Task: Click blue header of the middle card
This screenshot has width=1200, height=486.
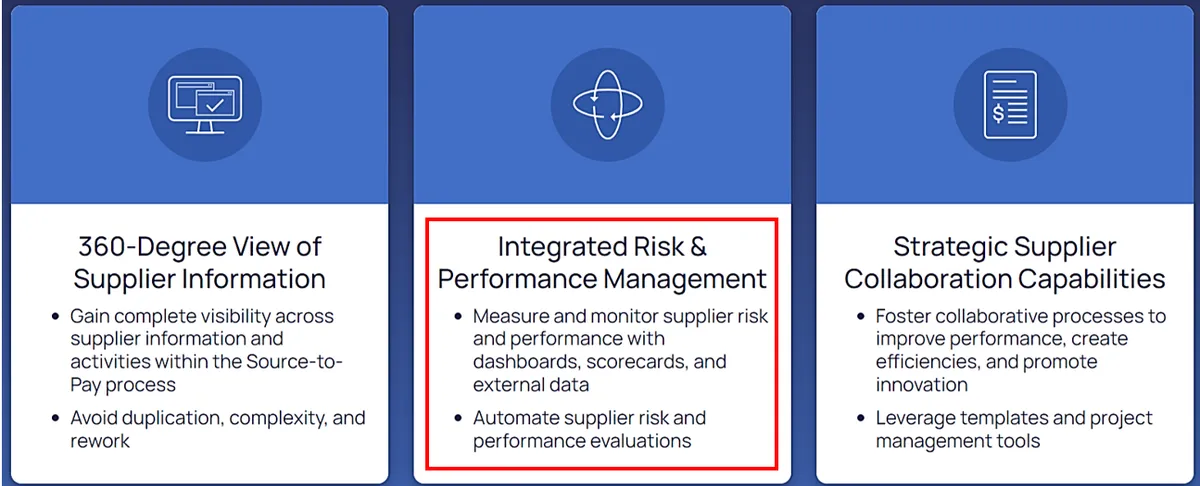Action: pos(602,104)
